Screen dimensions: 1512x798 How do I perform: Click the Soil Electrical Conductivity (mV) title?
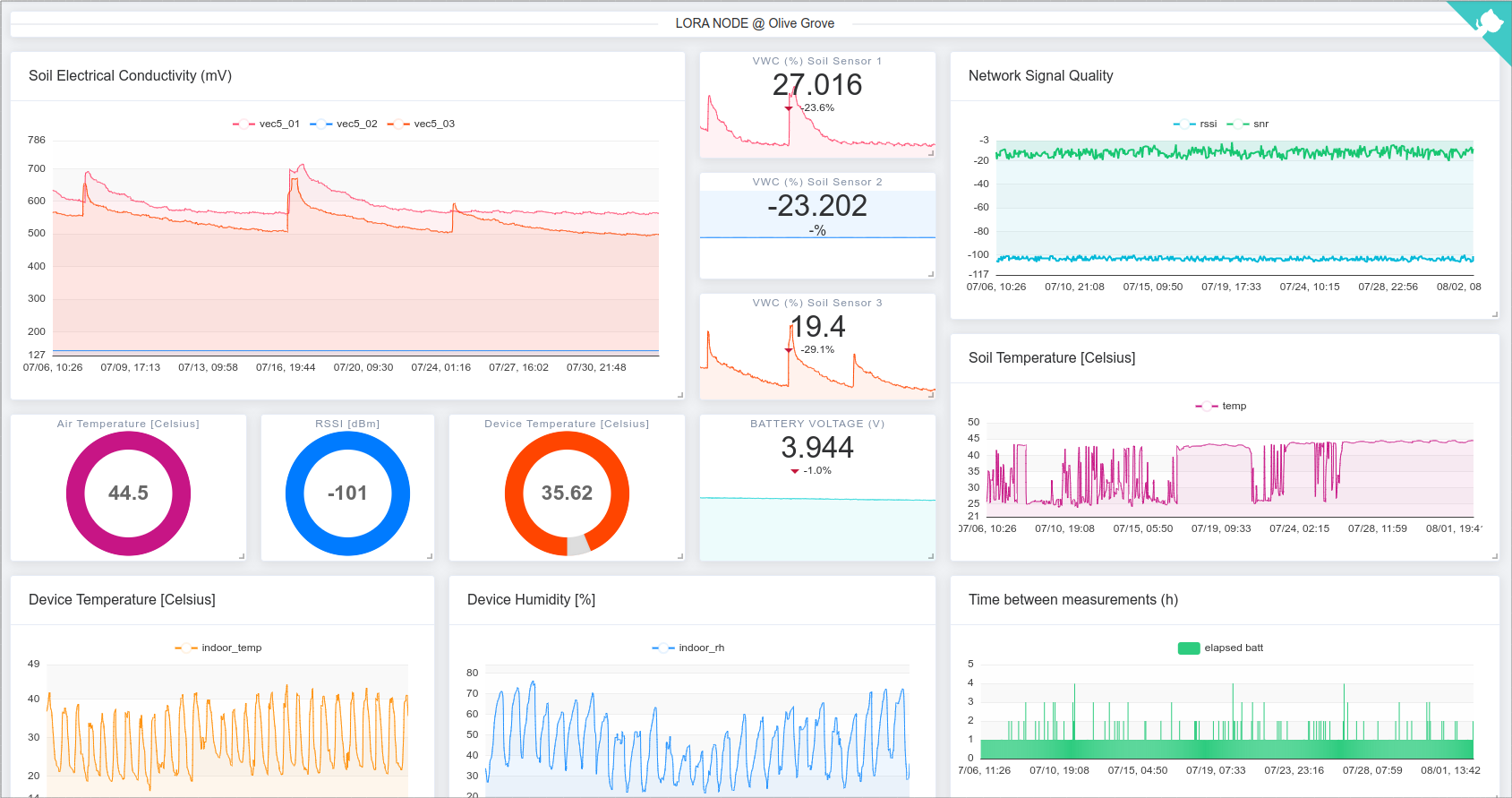coord(130,76)
